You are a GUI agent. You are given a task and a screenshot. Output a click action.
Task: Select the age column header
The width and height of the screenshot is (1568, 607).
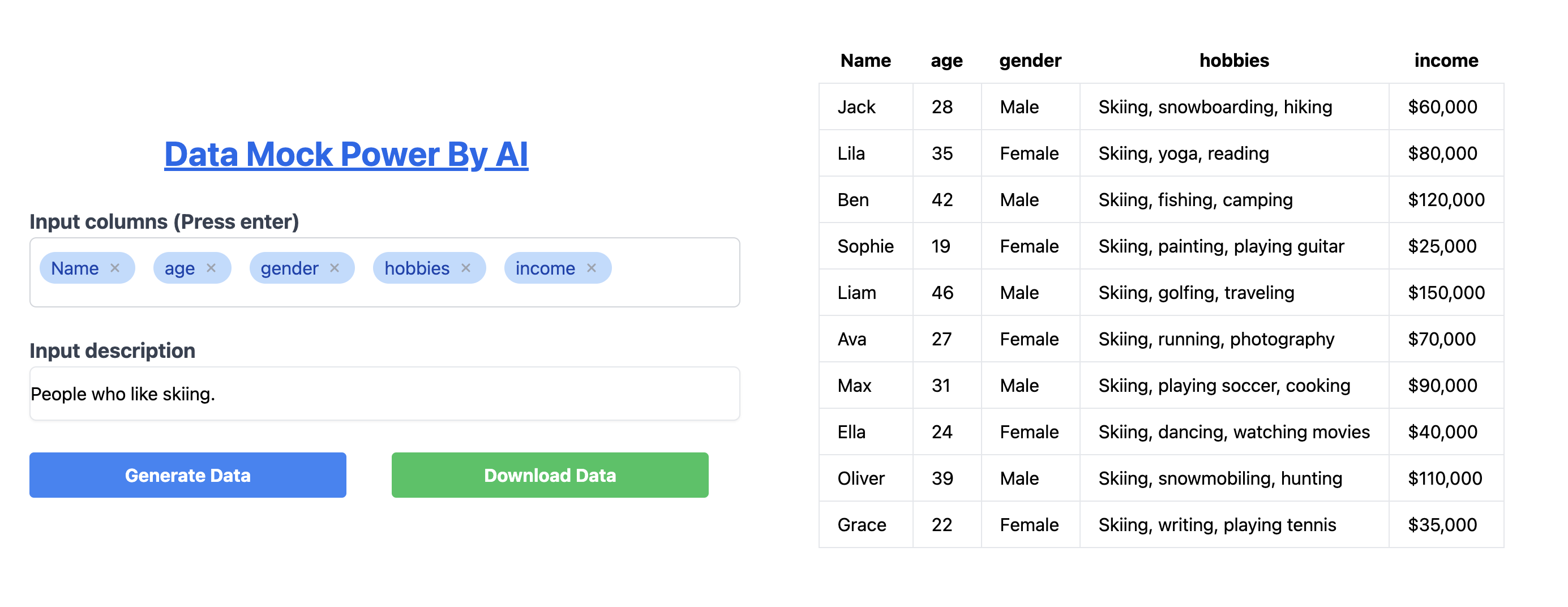click(x=946, y=60)
